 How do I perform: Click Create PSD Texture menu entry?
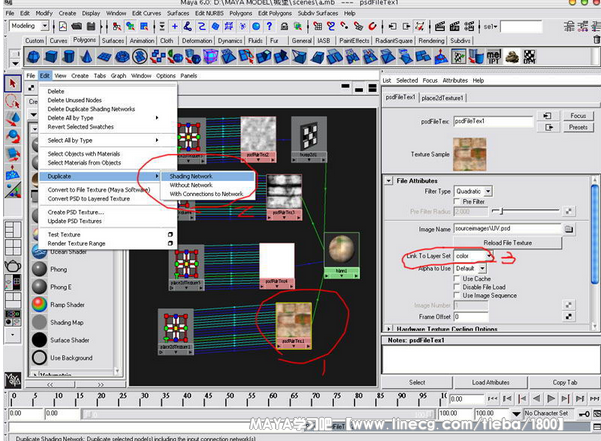[76, 212]
